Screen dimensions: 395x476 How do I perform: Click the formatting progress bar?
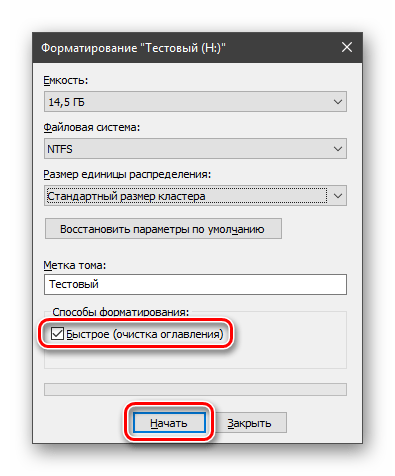point(195,389)
